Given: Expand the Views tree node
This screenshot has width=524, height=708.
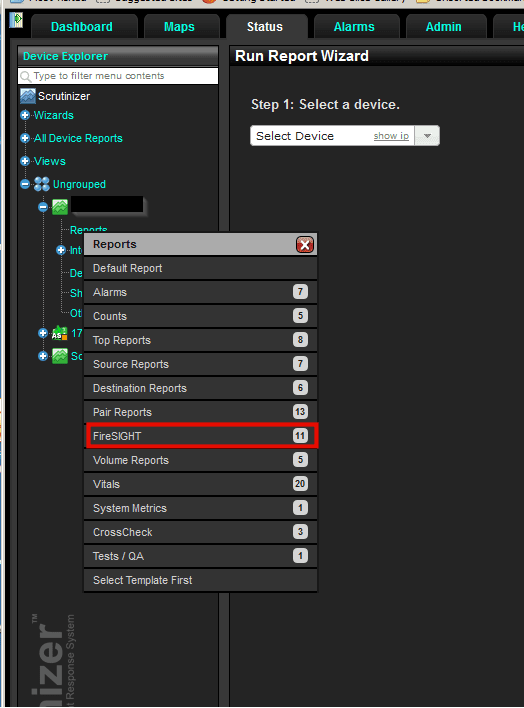Looking at the screenshot, I should (x=25, y=161).
